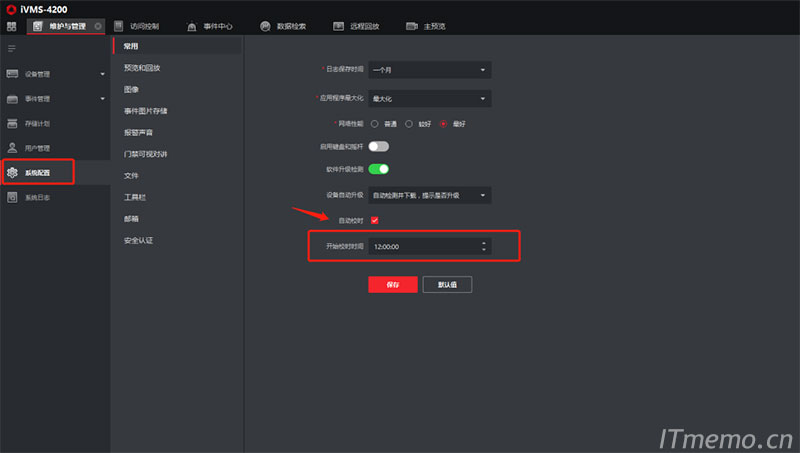Open 用户管理 (User Management) in sidebar
This screenshot has height=453, width=800.
[x=37, y=148]
